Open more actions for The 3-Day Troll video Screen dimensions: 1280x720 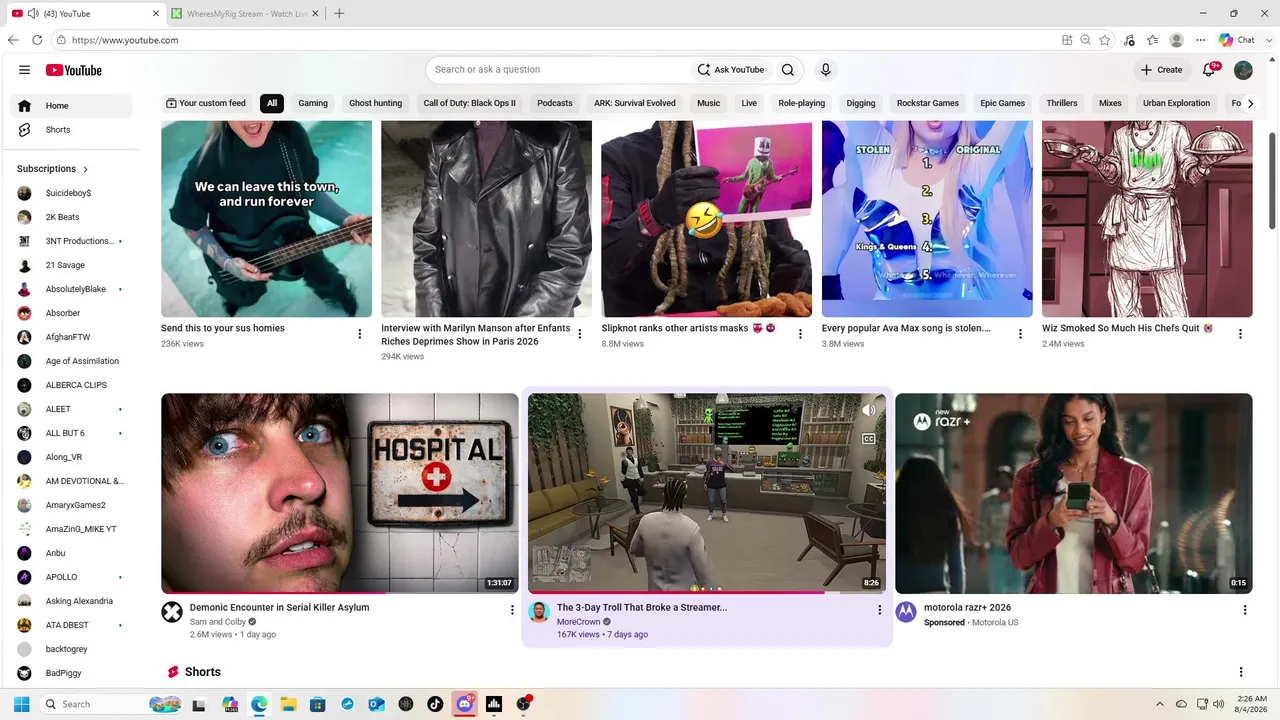click(880, 610)
